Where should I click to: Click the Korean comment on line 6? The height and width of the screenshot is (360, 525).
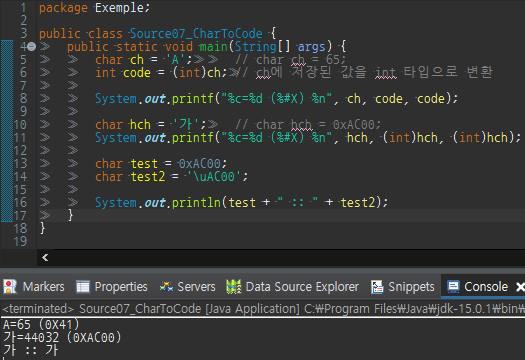(364, 72)
